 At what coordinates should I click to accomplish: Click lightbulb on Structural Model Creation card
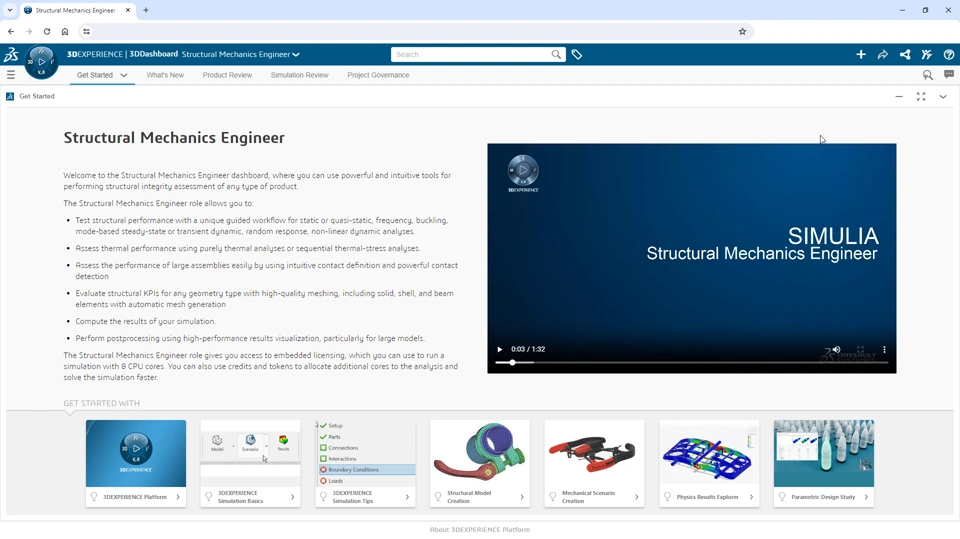pos(438,497)
